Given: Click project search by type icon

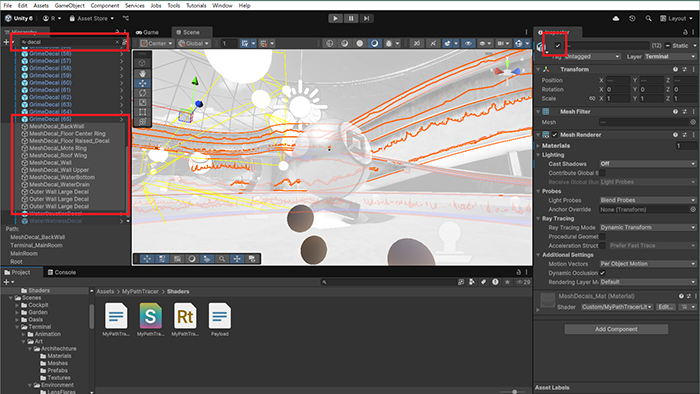Looking at the screenshot, I should 472,282.
